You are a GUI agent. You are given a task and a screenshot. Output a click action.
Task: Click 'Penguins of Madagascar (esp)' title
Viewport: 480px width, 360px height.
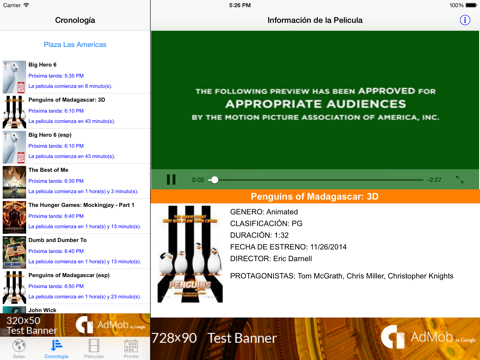[x=69, y=275]
